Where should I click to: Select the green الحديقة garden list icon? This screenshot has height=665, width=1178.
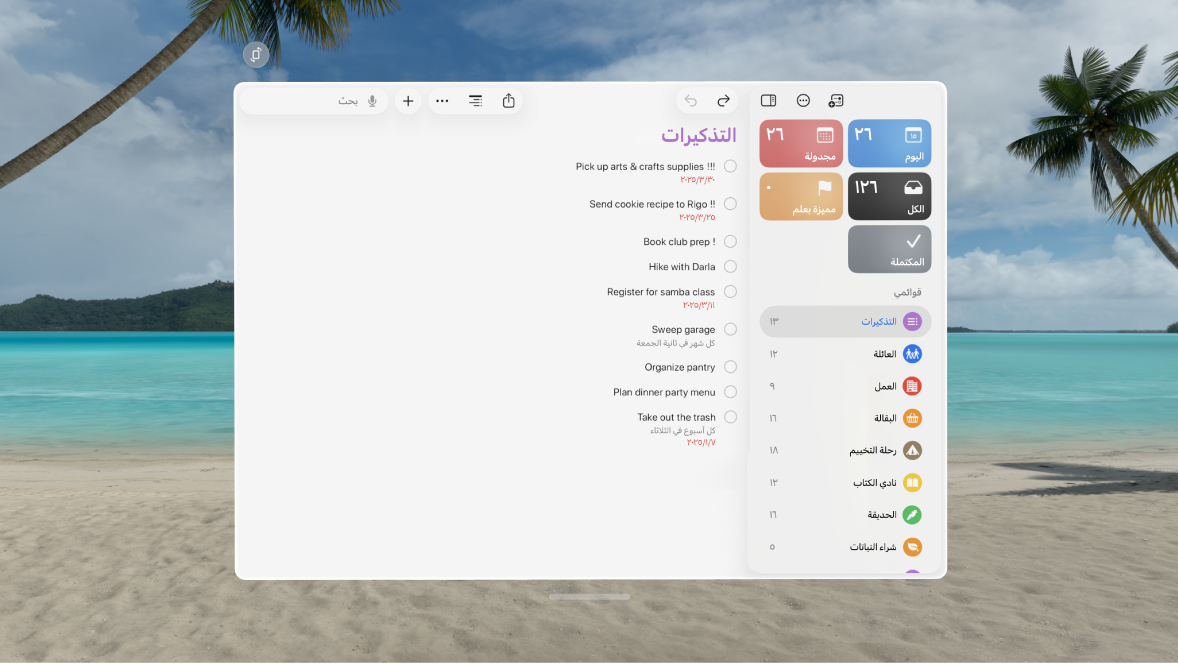click(911, 514)
